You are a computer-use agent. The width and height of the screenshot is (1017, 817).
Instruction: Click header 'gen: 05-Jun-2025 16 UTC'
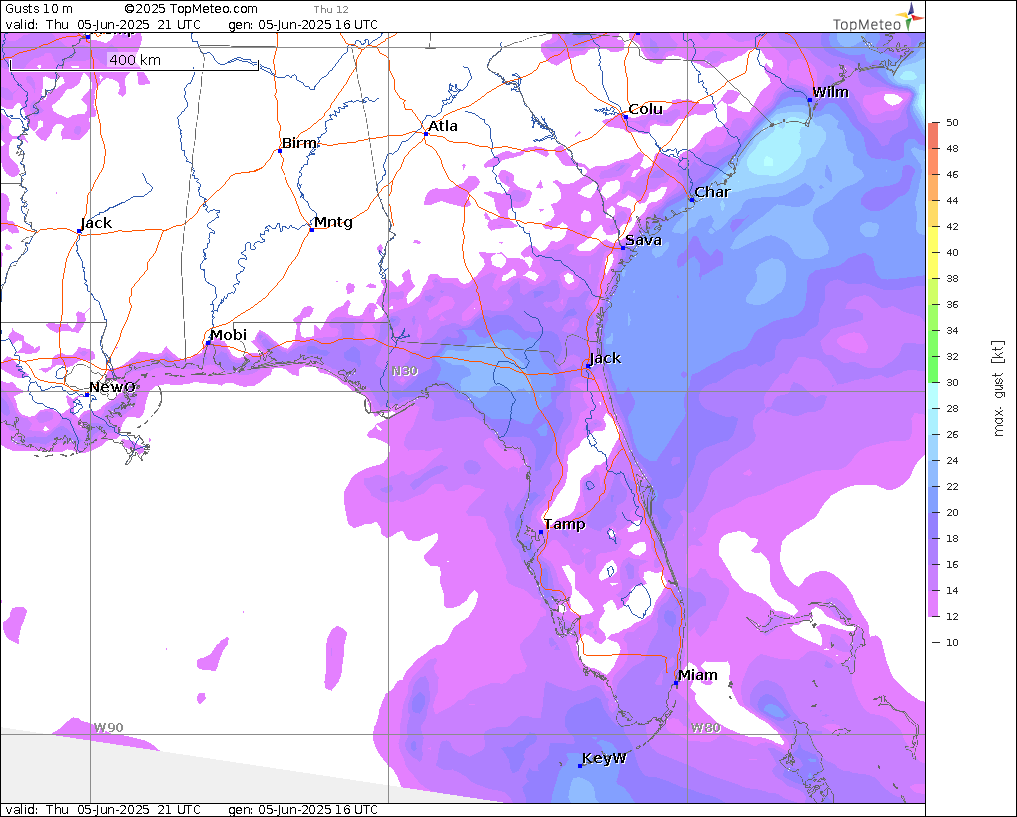(303, 25)
